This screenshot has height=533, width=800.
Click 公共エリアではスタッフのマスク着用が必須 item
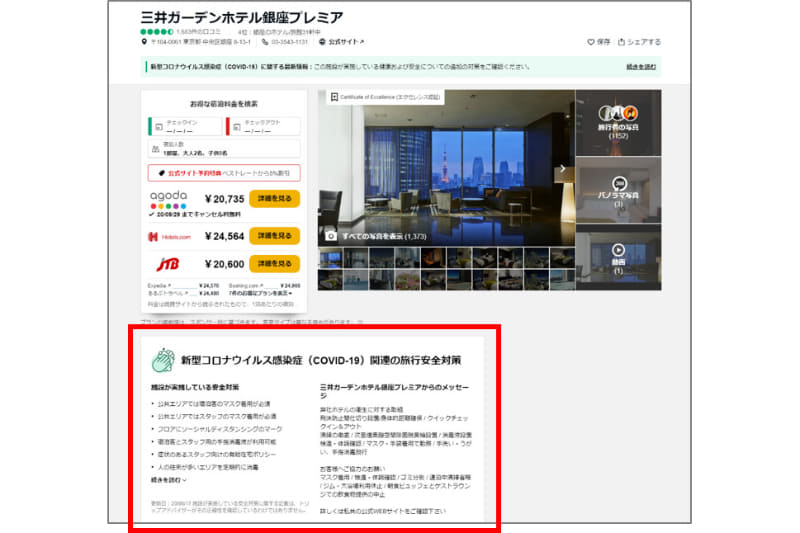(217, 416)
